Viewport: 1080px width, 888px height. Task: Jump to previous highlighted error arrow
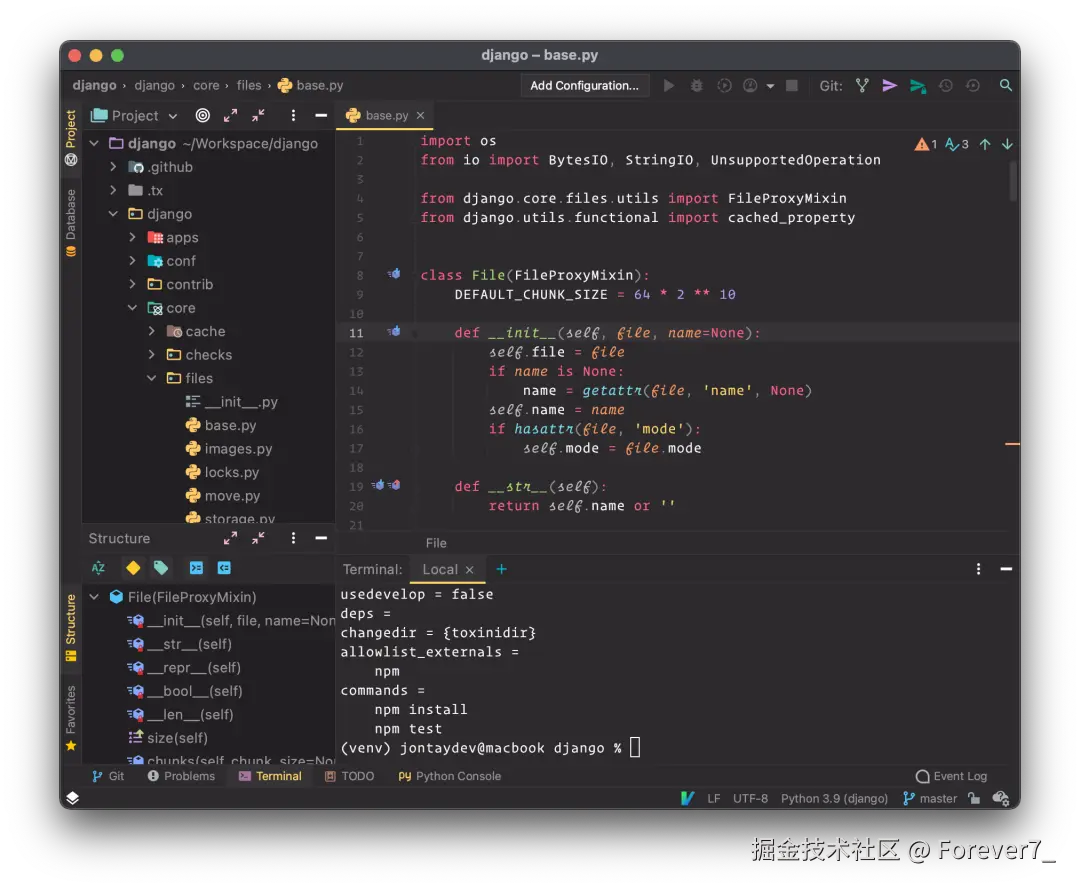985,144
